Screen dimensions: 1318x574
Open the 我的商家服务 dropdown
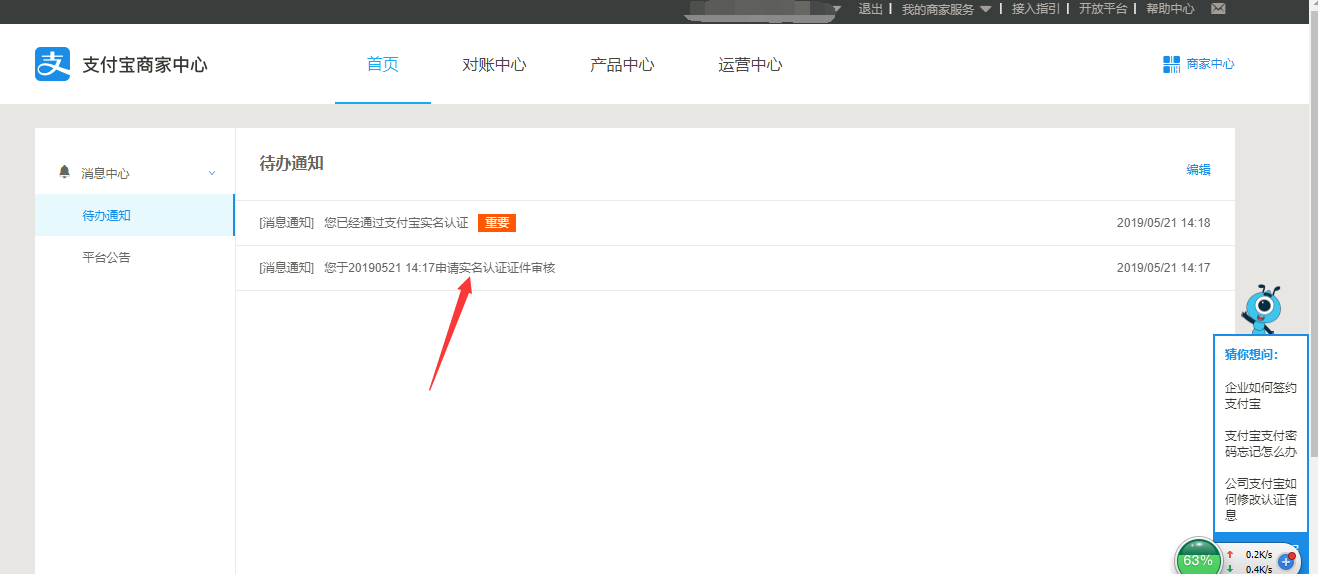(946, 9)
